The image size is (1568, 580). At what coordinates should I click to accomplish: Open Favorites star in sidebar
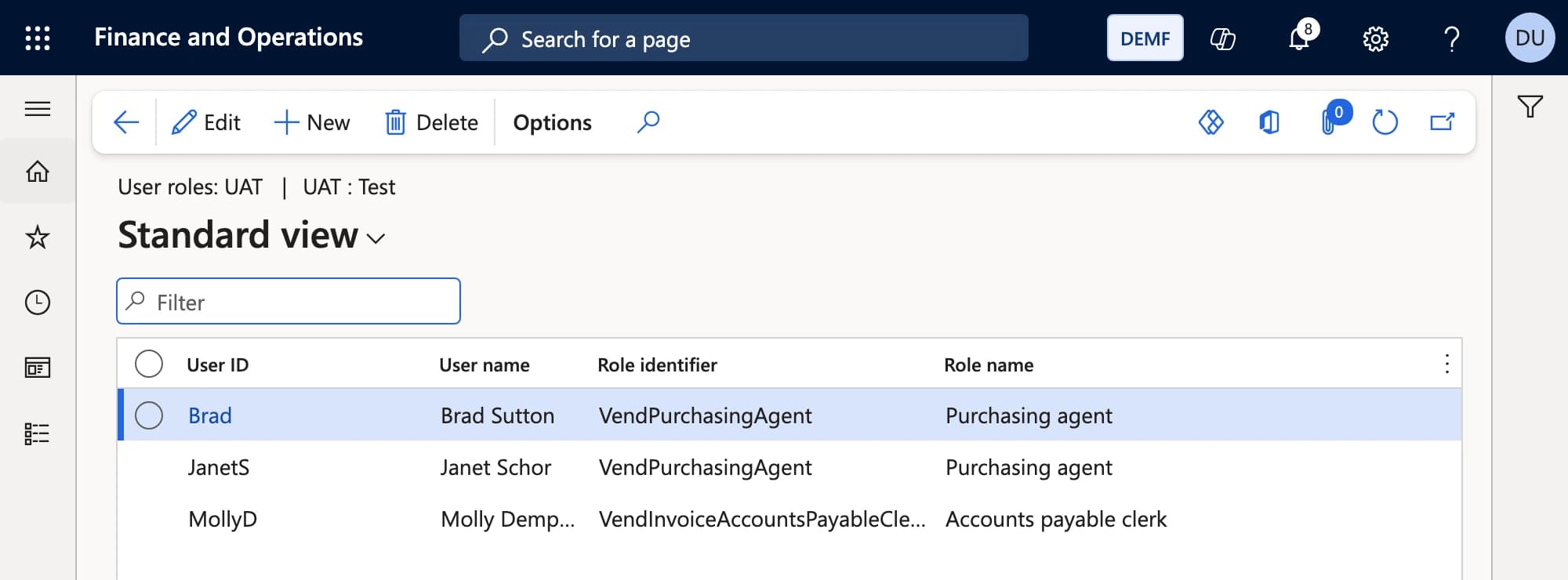(38, 237)
